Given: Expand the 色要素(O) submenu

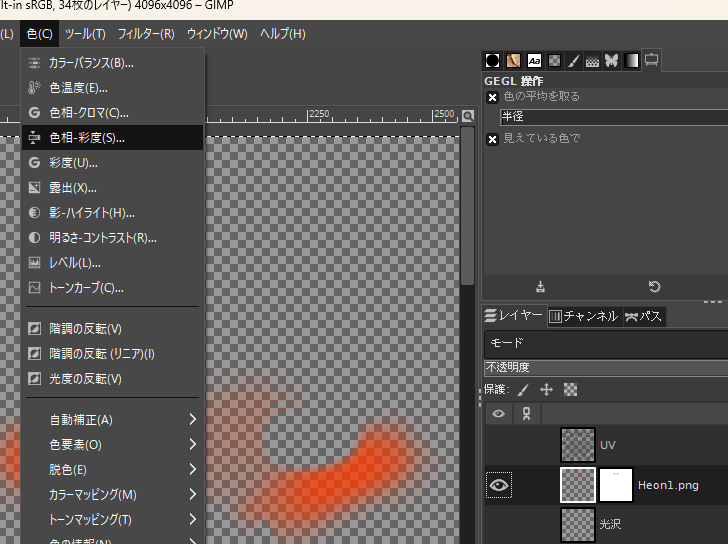Looking at the screenshot, I should pos(112,445).
